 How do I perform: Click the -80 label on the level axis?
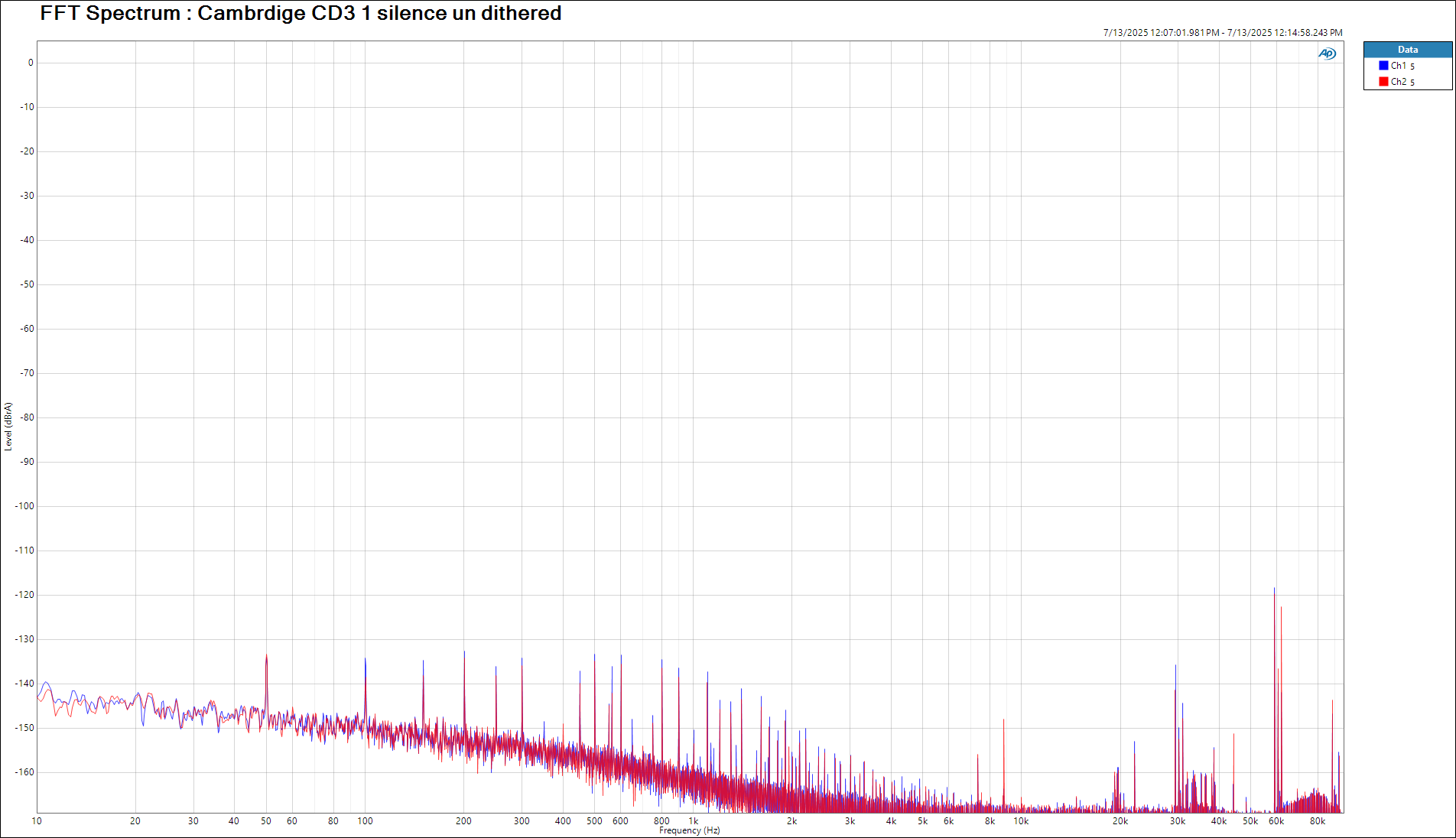tap(28, 417)
